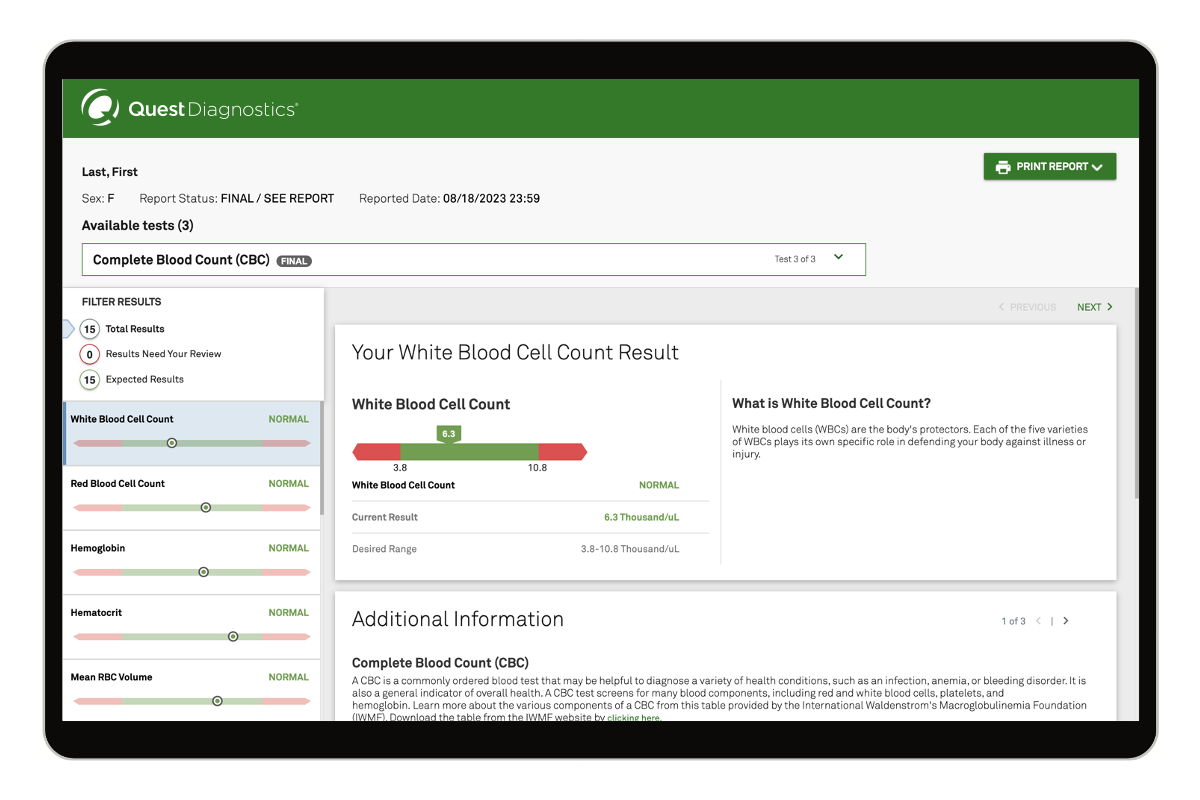Click the FINAL status badge

(294, 260)
